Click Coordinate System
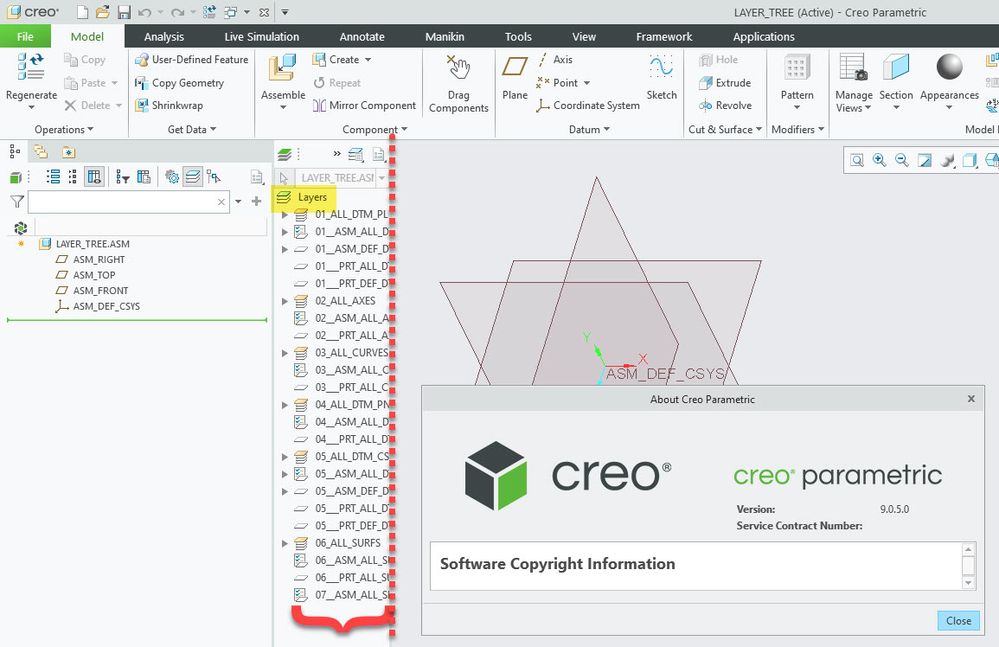This screenshot has height=647, width=999. tap(587, 106)
